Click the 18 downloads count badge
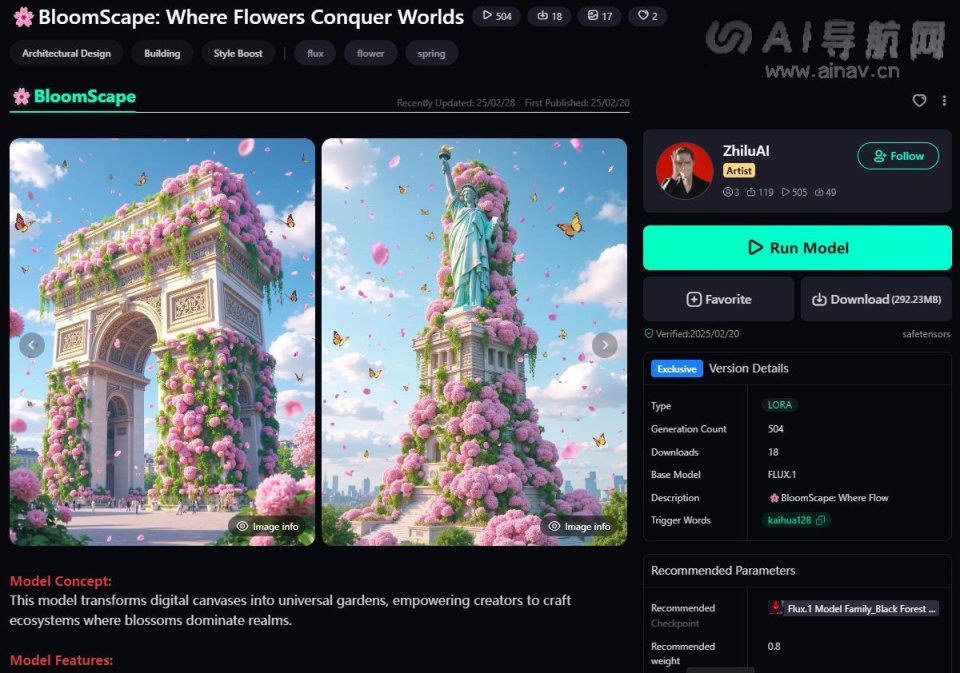960x673 pixels. click(549, 16)
